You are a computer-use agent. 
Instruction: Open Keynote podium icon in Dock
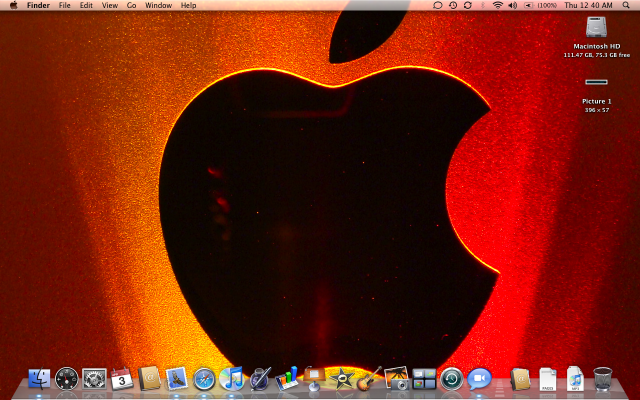tap(314, 379)
